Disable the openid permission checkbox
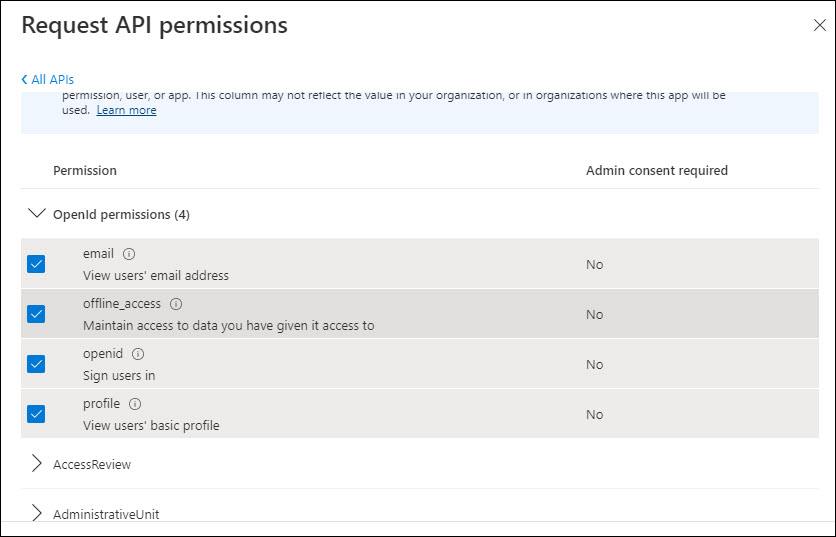The image size is (836, 537). (37, 364)
